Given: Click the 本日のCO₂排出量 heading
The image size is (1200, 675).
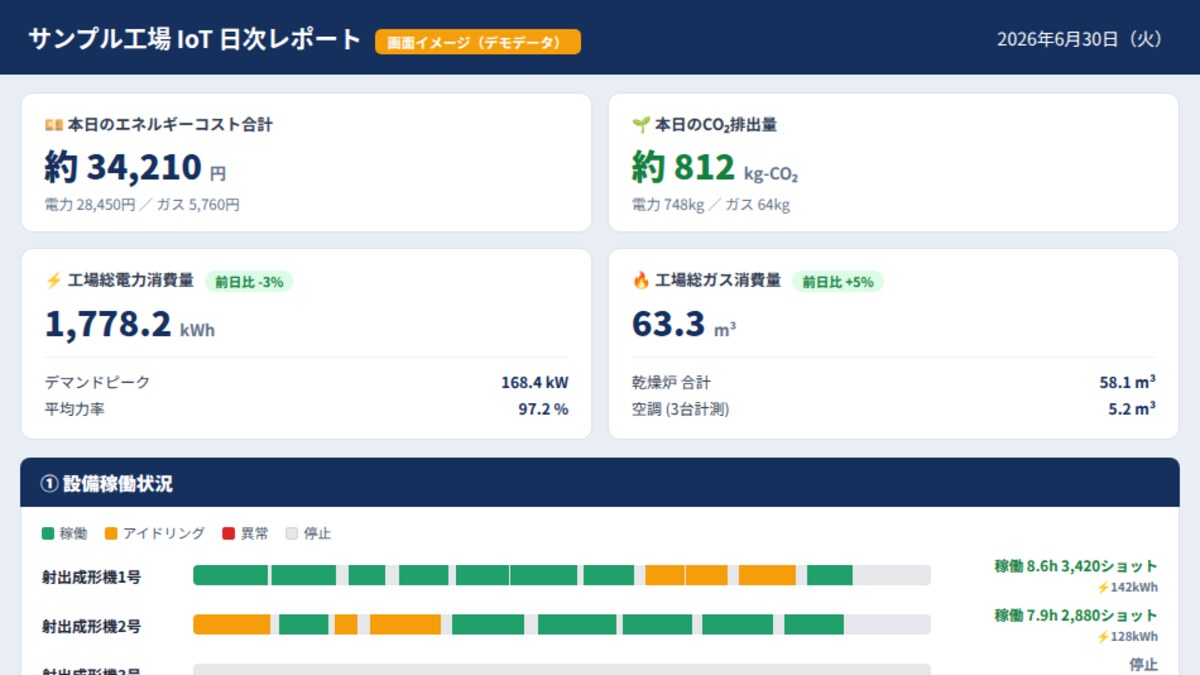Looking at the screenshot, I should click(x=716, y=125).
